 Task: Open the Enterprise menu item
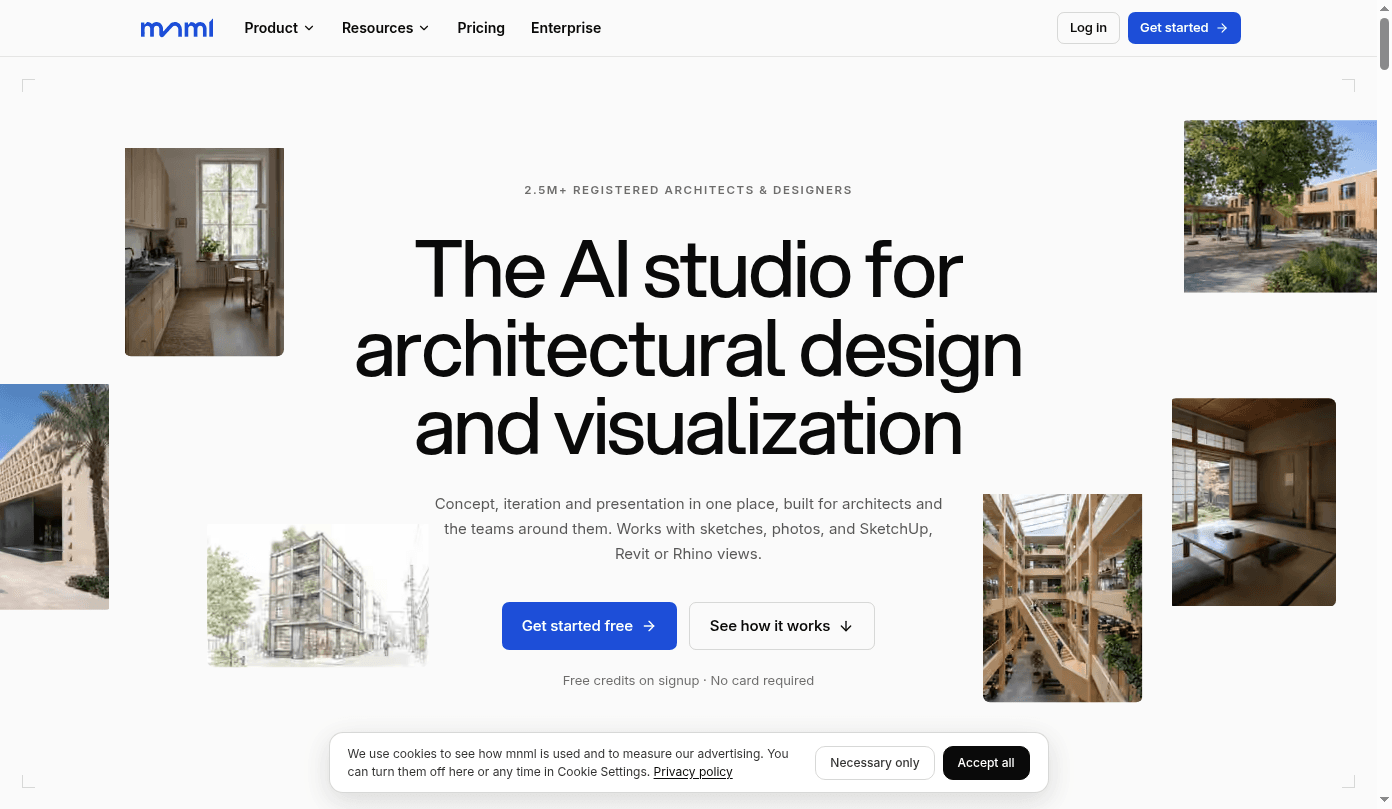tap(566, 28)
